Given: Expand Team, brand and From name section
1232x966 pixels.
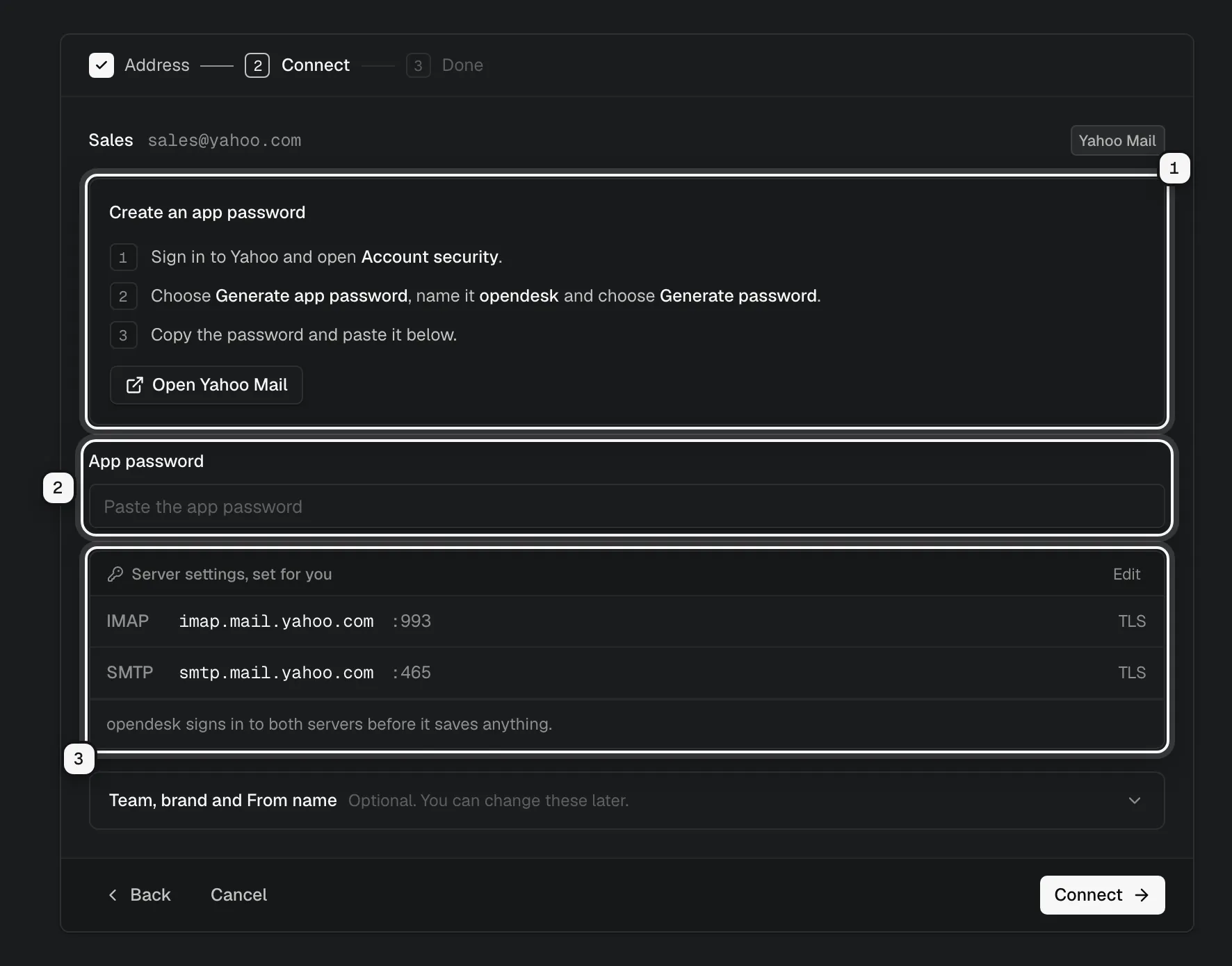Looking at the screenshot, I should [x=626, y=801].
